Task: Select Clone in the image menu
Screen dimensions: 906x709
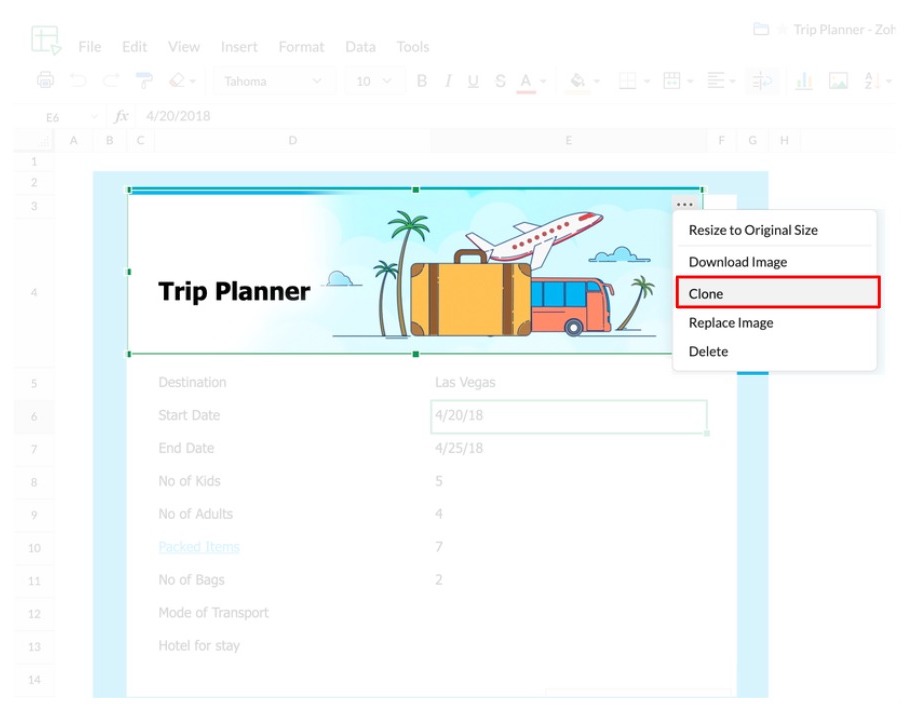Action: pyautogui.click(x=778, y=292)
